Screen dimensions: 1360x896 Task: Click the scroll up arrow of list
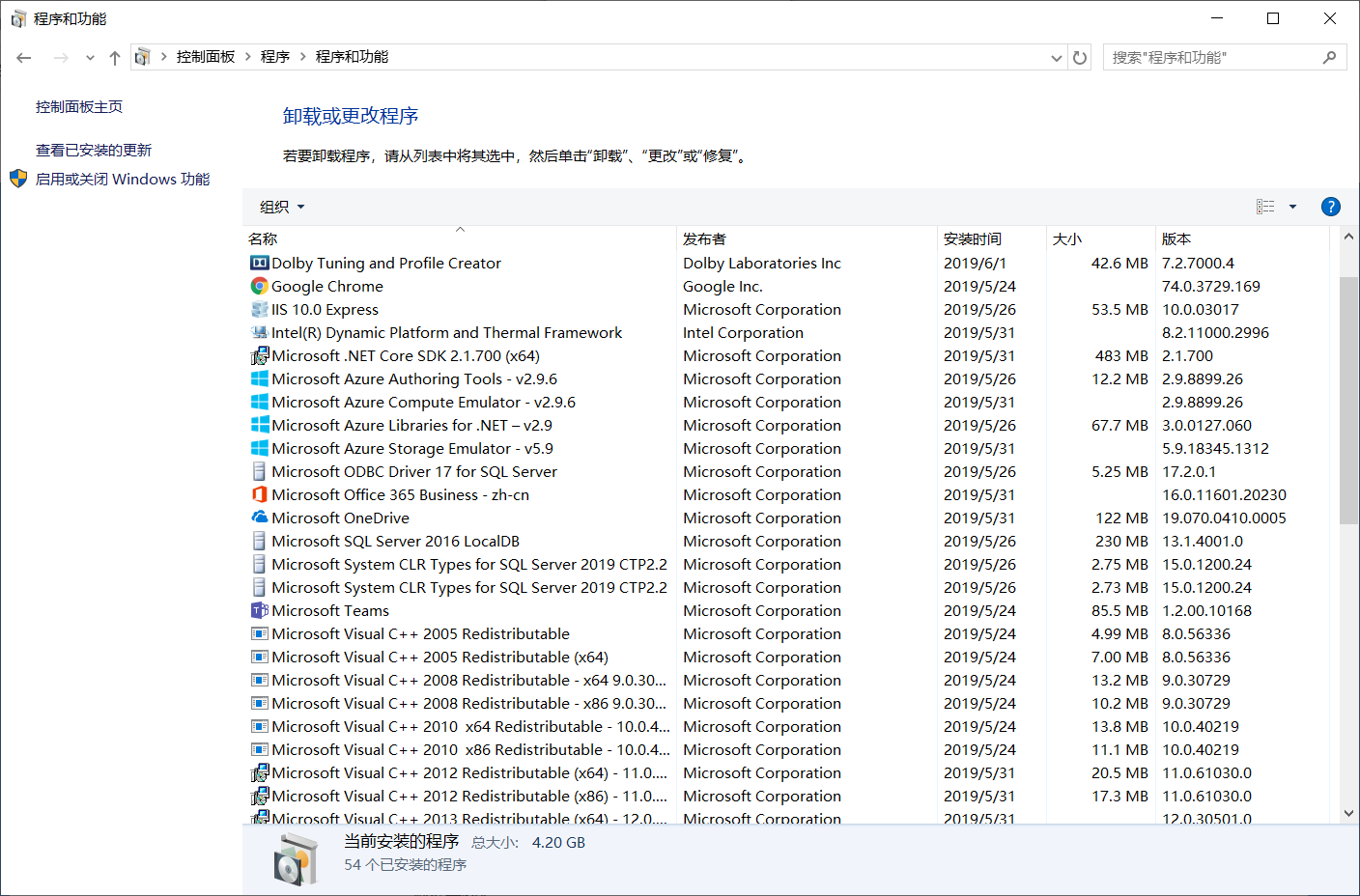pos(1349,236)
